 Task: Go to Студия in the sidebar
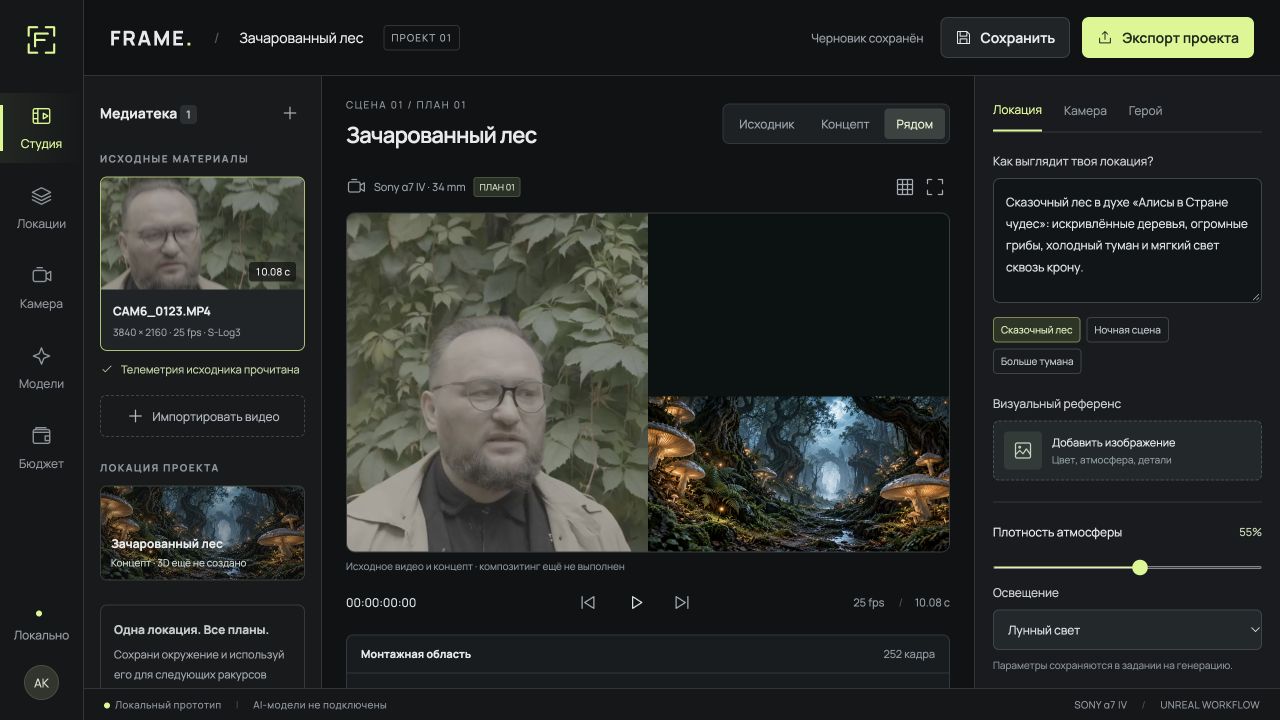click(x=41, y=128)
